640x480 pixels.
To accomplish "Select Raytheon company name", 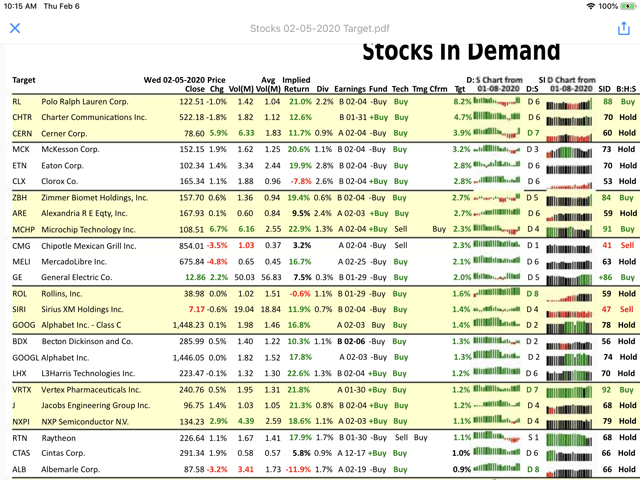I will pos(58,438).
